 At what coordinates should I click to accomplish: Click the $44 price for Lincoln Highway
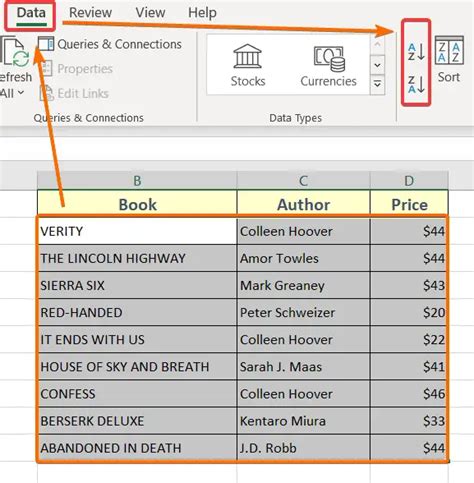[409, 258]
